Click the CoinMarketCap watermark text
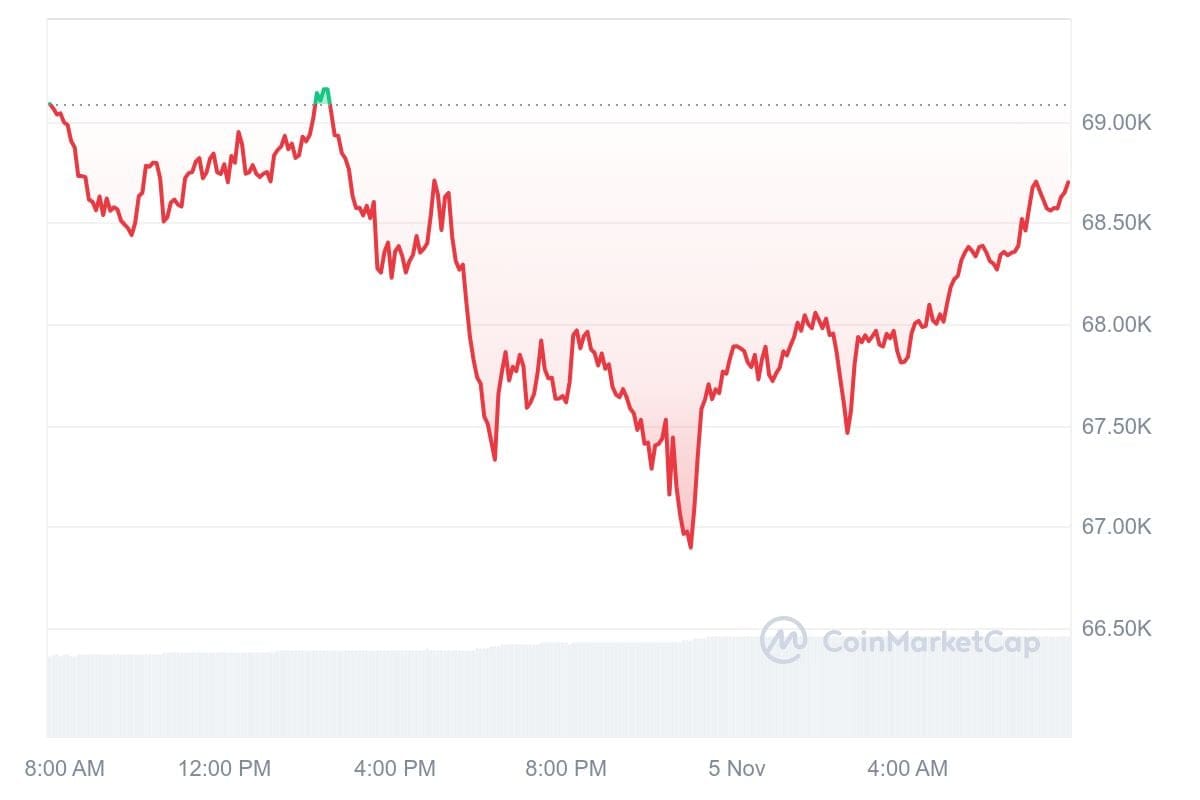 (930, 642)
